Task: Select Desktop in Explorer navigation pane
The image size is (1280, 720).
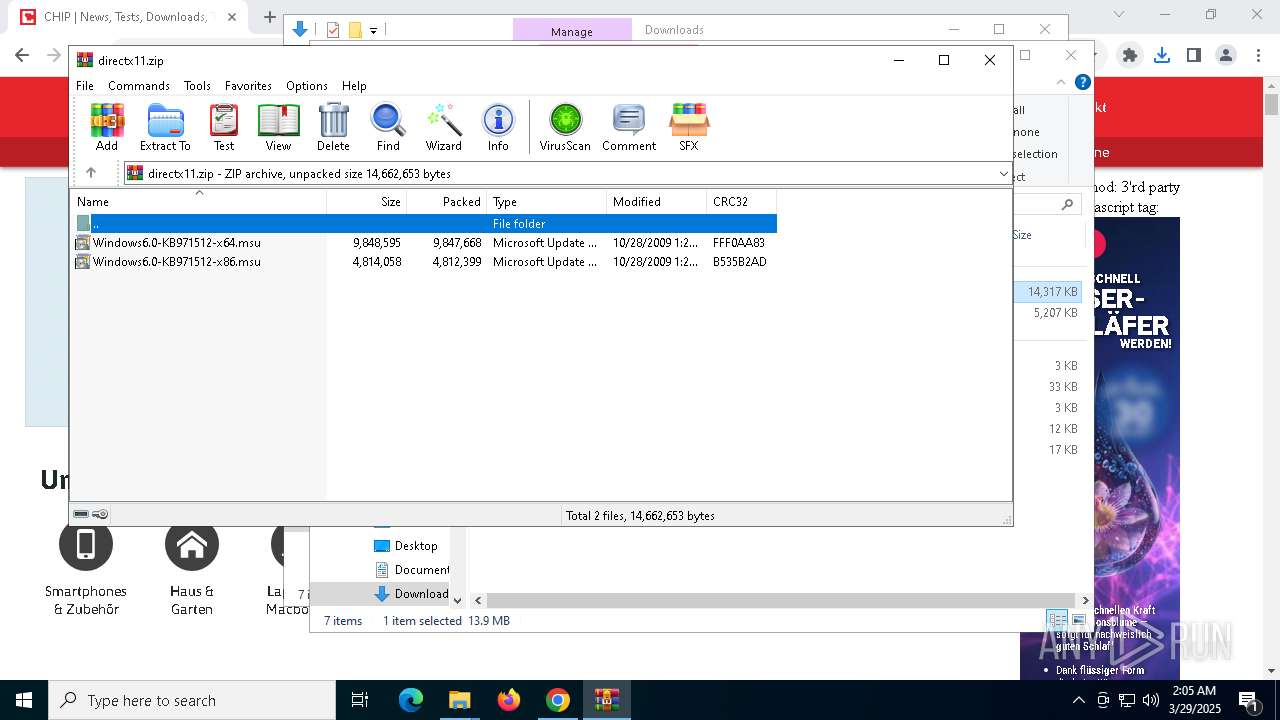Action: point(416,546)
